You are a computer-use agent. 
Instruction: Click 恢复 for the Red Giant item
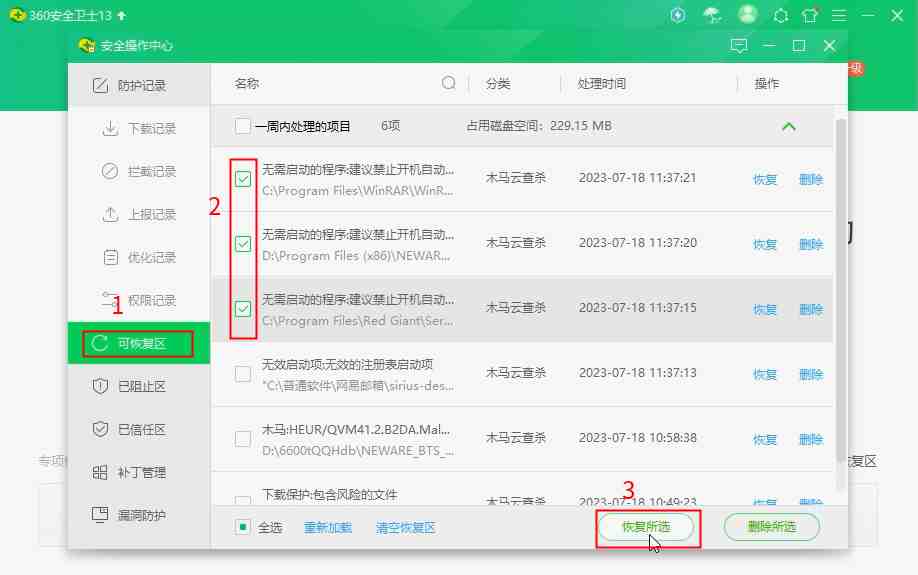click(x=765, y=309)
